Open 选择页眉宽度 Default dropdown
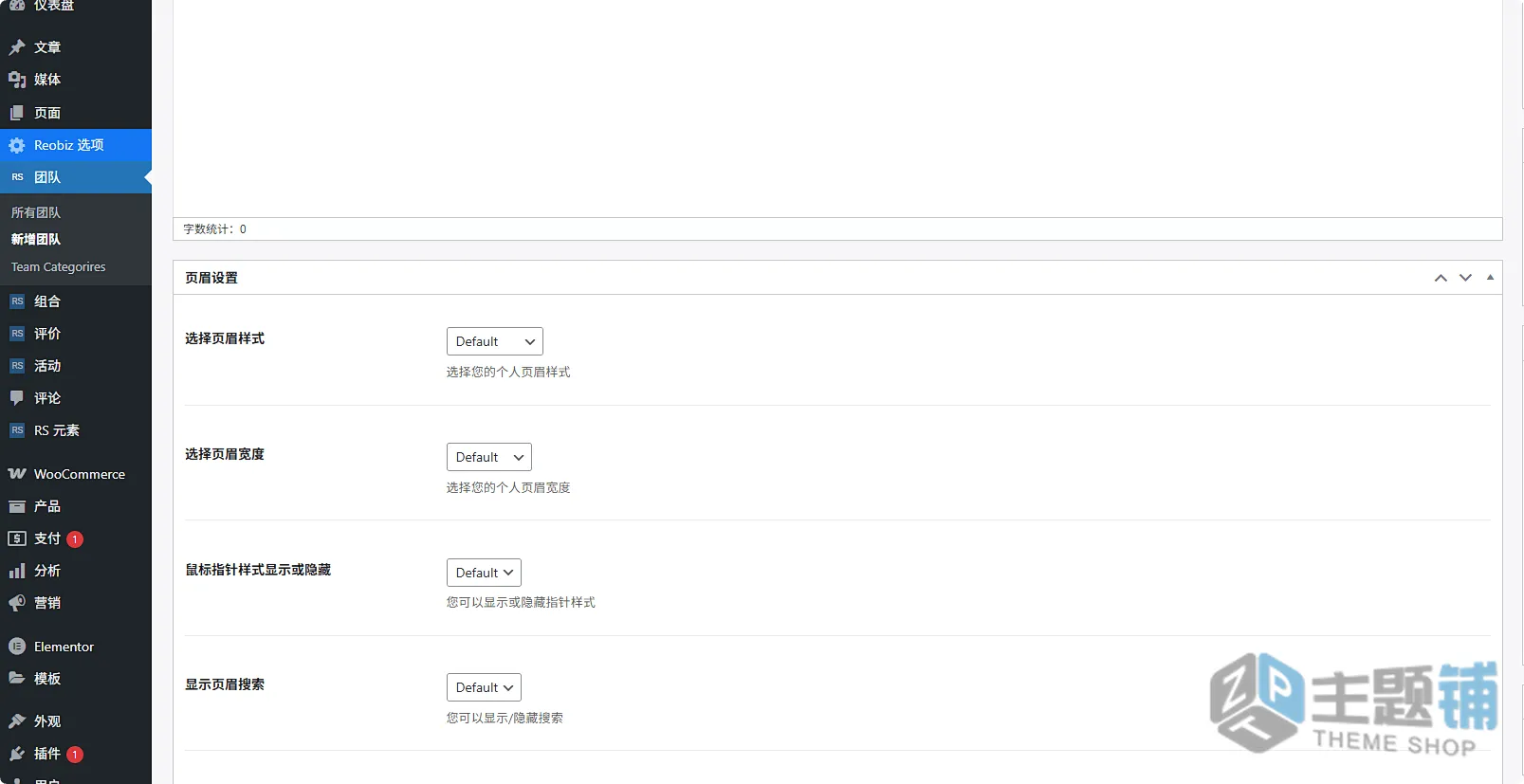This screenshot has height=784, width=1524. click(489, 457)
